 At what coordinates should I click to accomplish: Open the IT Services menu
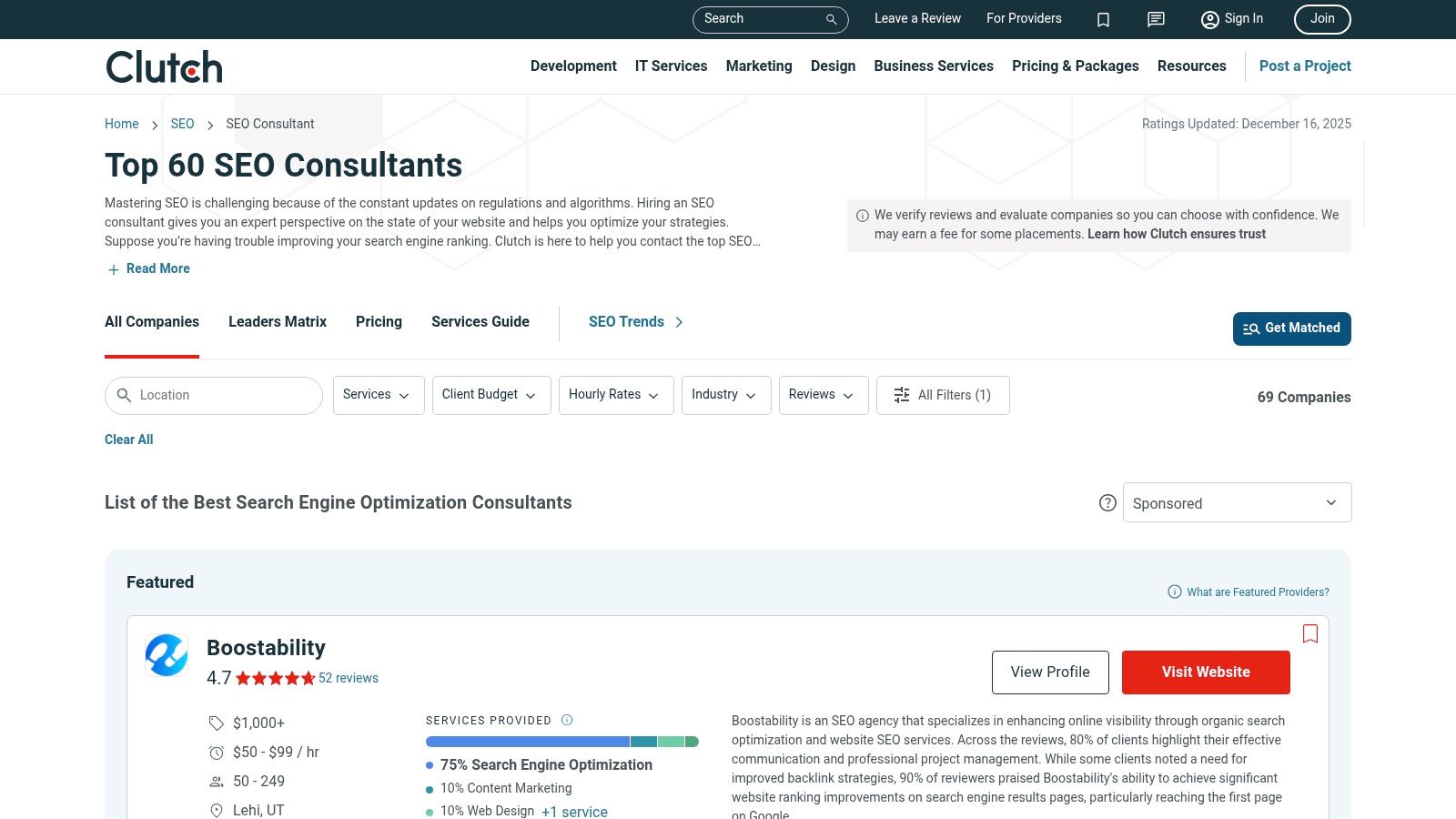click(x=671, y=66)
